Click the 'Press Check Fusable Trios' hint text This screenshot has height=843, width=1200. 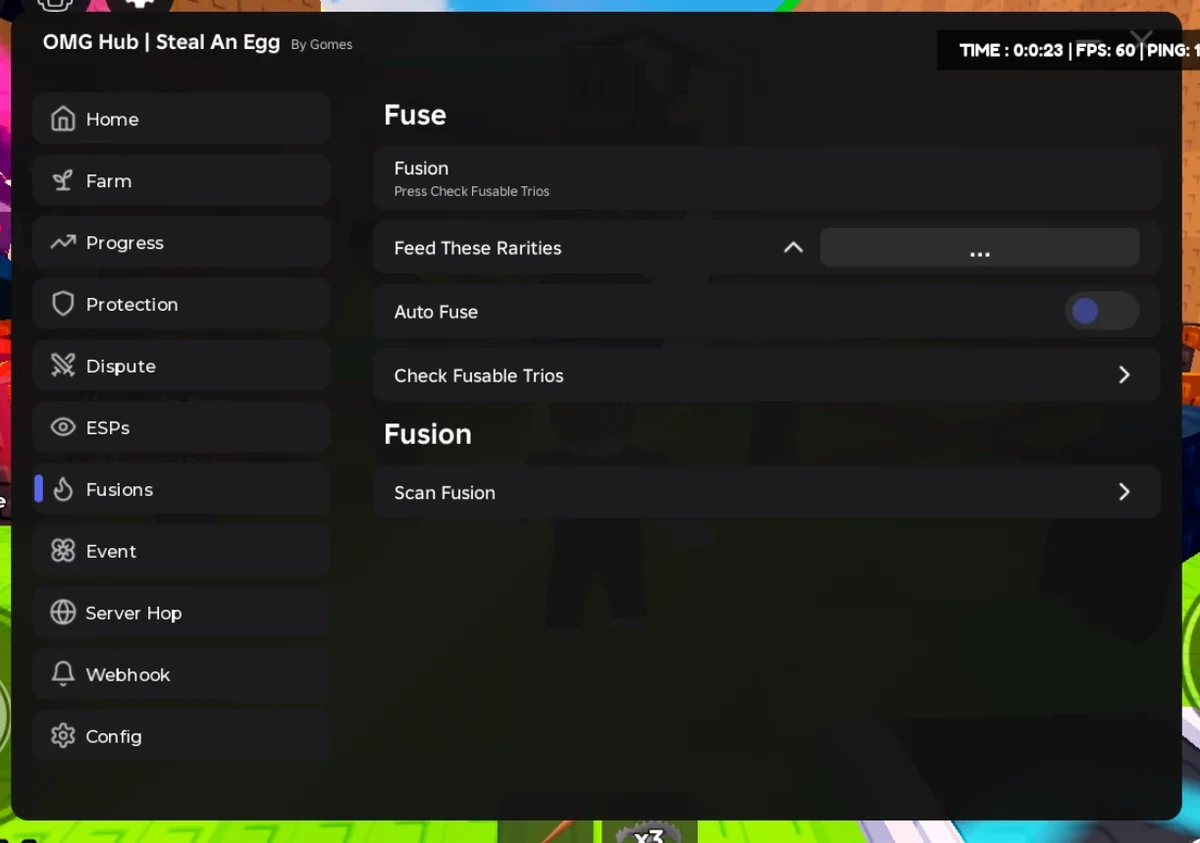[x=472, y=191]
